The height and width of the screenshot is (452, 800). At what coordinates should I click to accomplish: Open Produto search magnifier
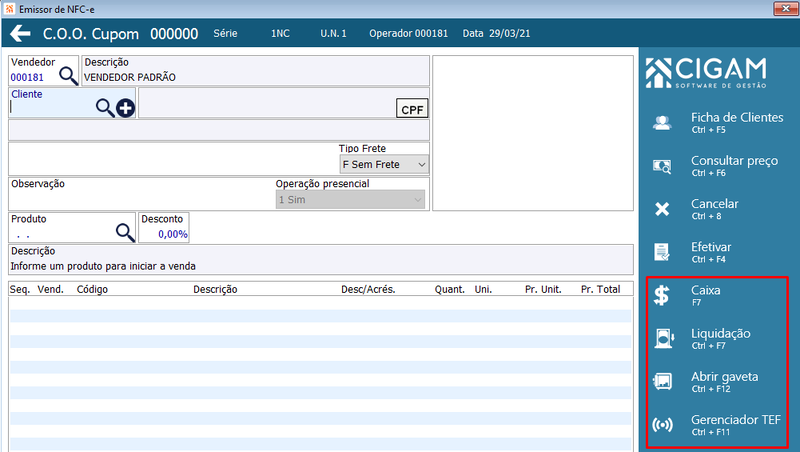click(125, 232)
